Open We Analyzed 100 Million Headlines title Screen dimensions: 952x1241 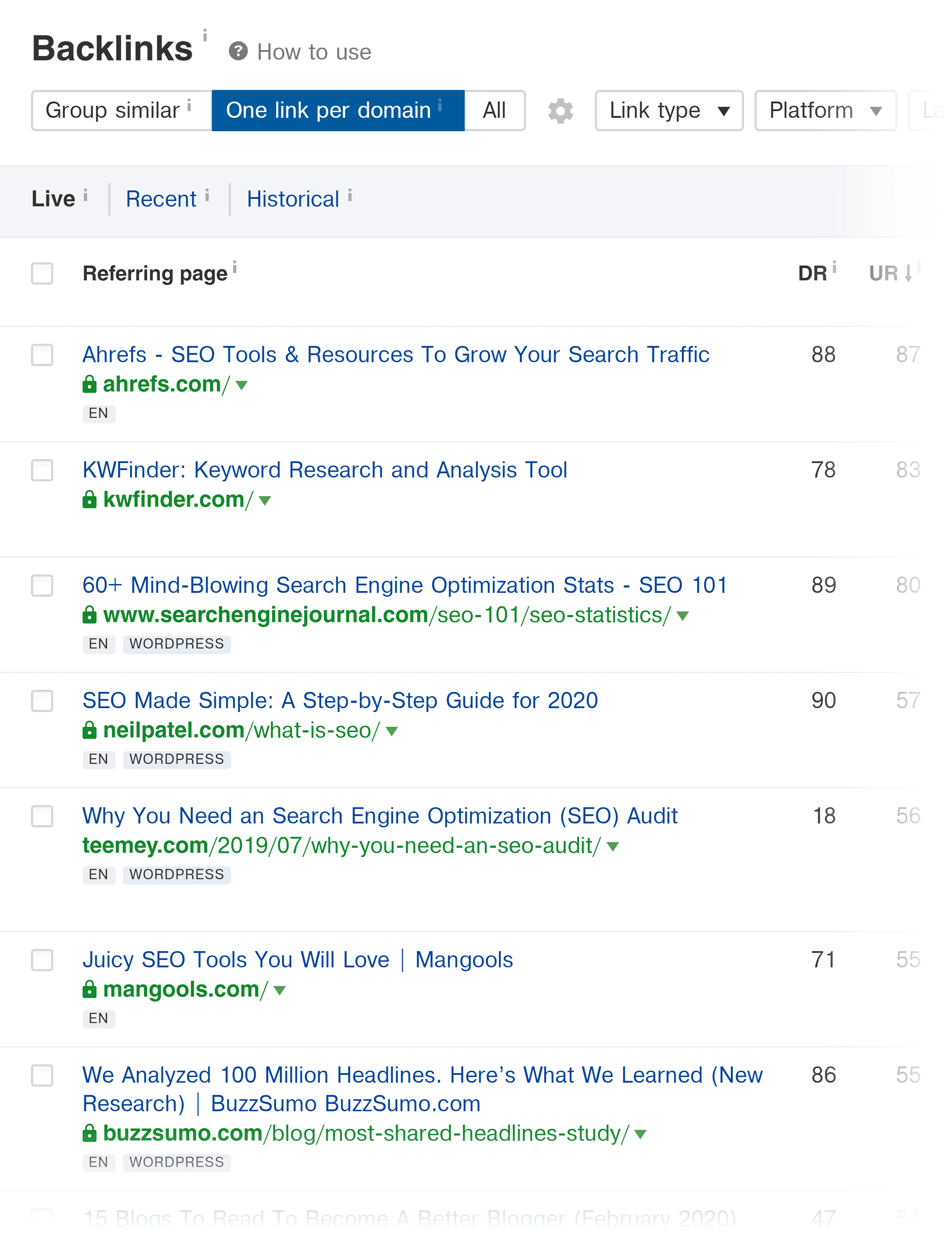(423, 1089)
